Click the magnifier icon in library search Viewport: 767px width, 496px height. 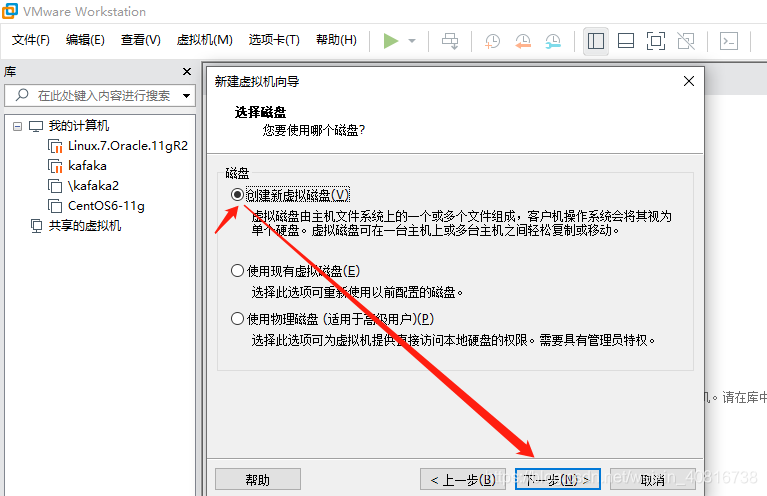click(x=22, y=95)
